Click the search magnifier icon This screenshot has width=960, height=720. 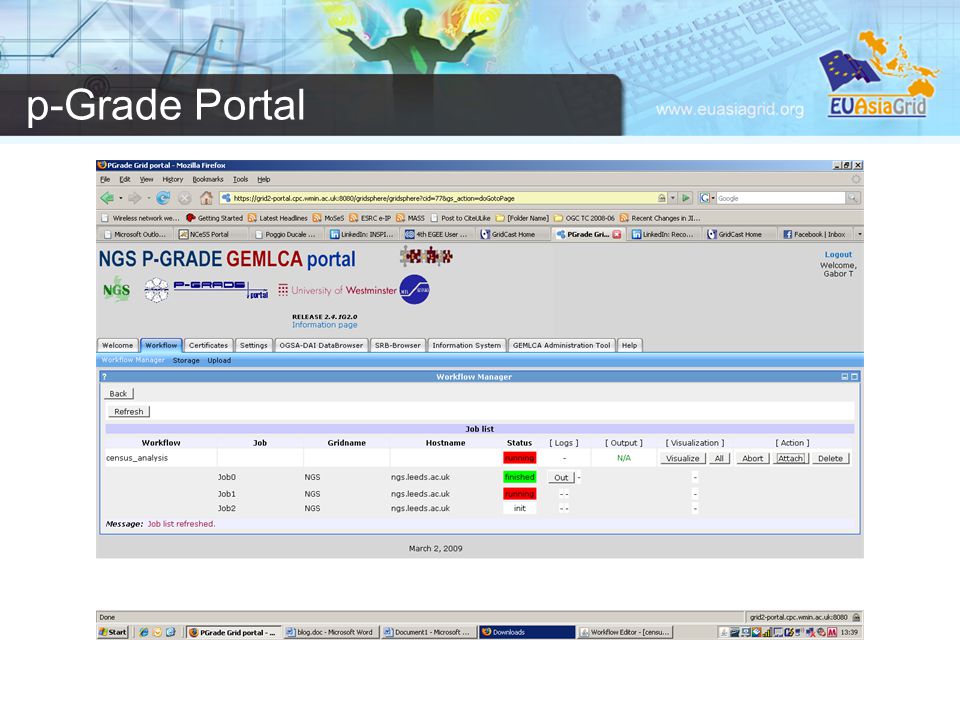coord(852,198)
